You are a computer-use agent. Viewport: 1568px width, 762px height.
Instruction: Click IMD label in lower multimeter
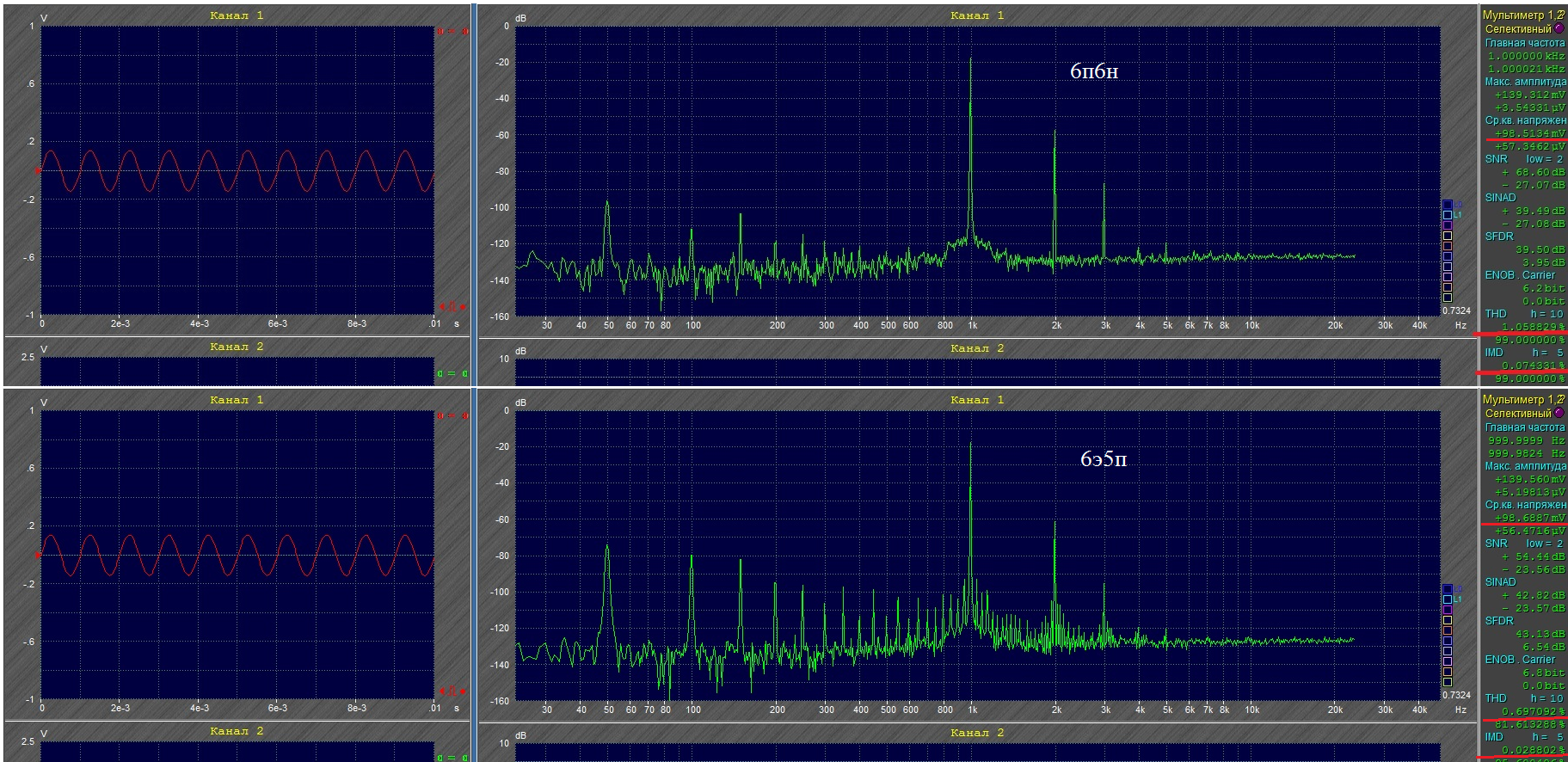point(1494,737)
